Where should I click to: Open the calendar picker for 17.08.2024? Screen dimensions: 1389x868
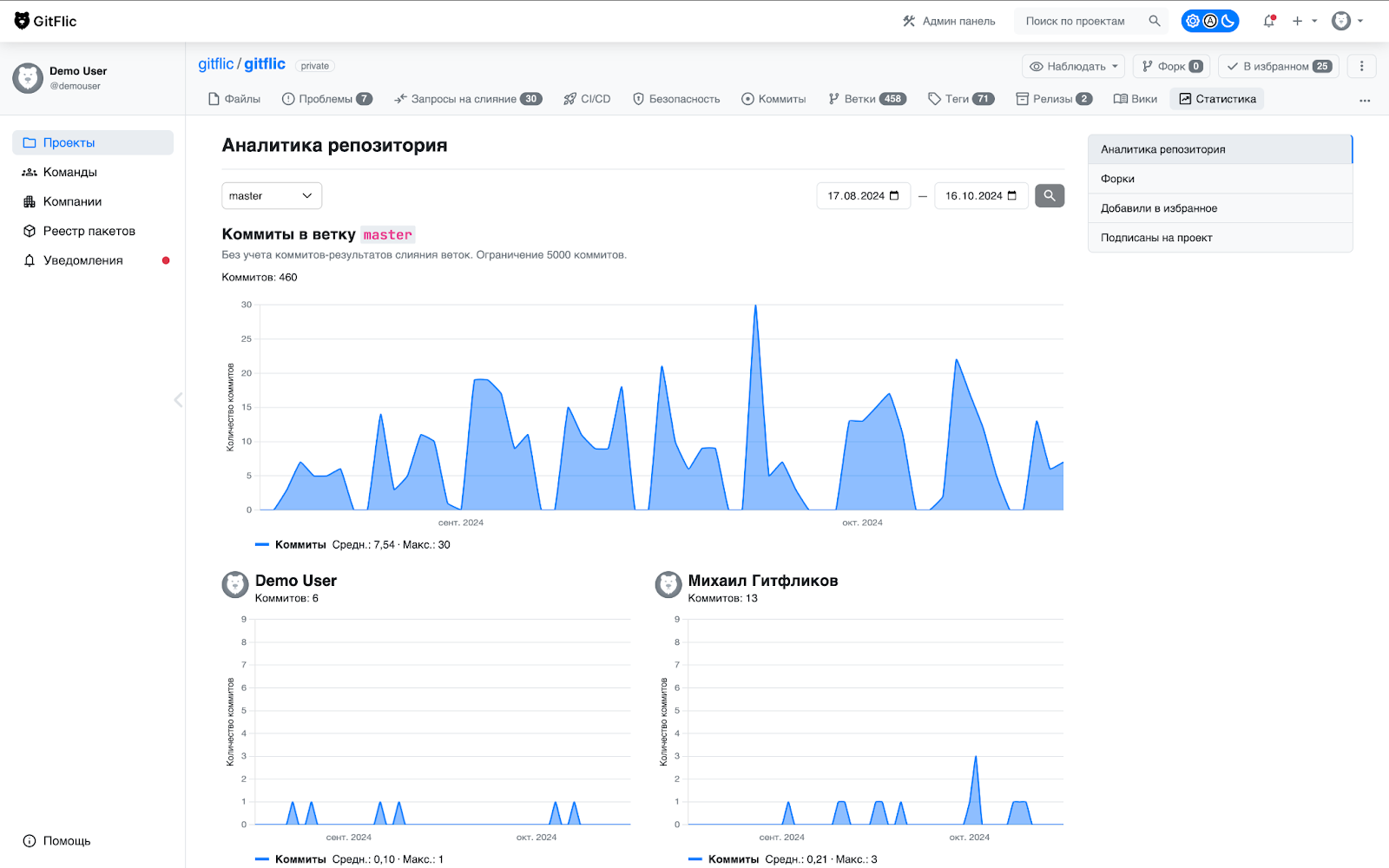pyautogui.click(x=894, y=196)
